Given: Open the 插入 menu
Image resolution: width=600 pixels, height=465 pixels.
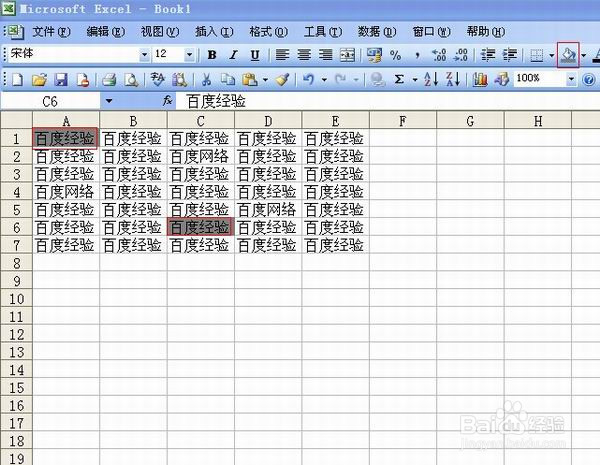Looking at the screenshot, I should 214,31.
